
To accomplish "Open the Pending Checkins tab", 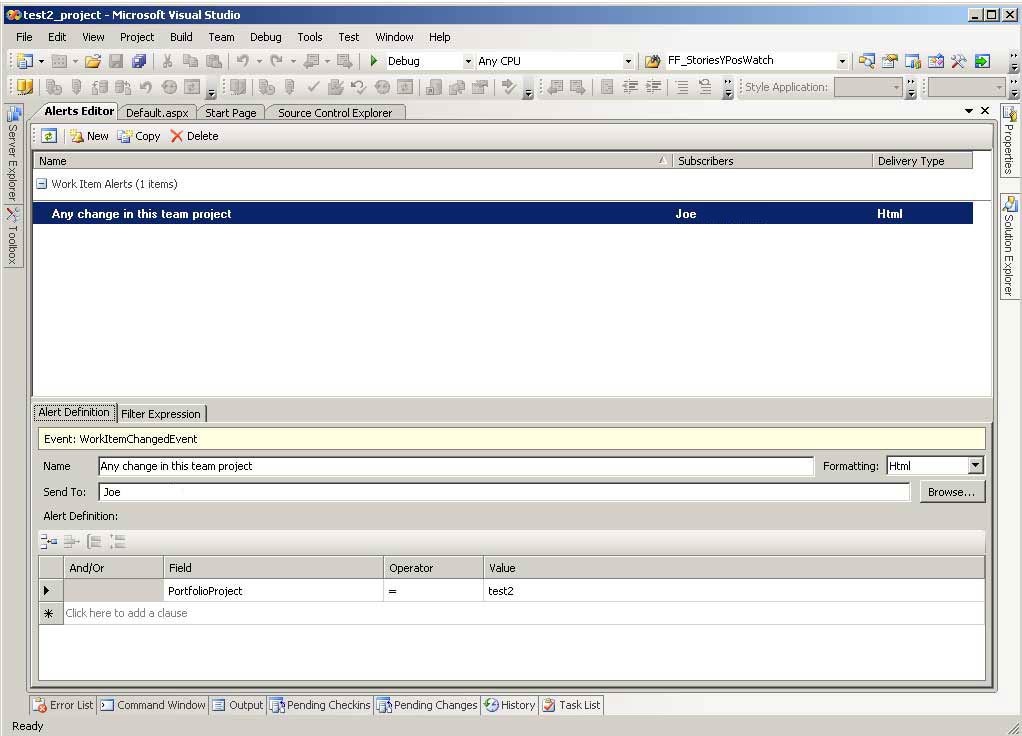I will click(320, 705).
